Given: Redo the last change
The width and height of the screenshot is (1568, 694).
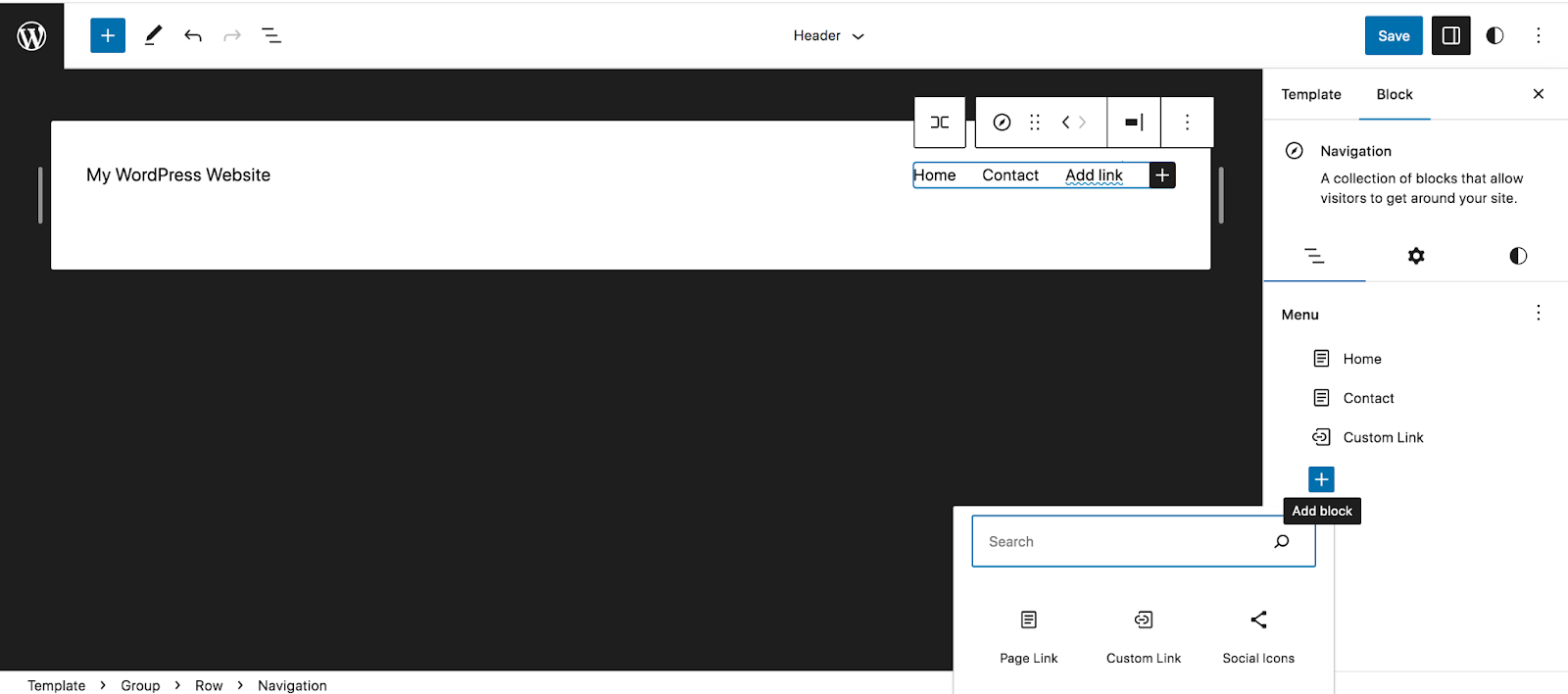Looking at the screenshot, I should 232,36.
